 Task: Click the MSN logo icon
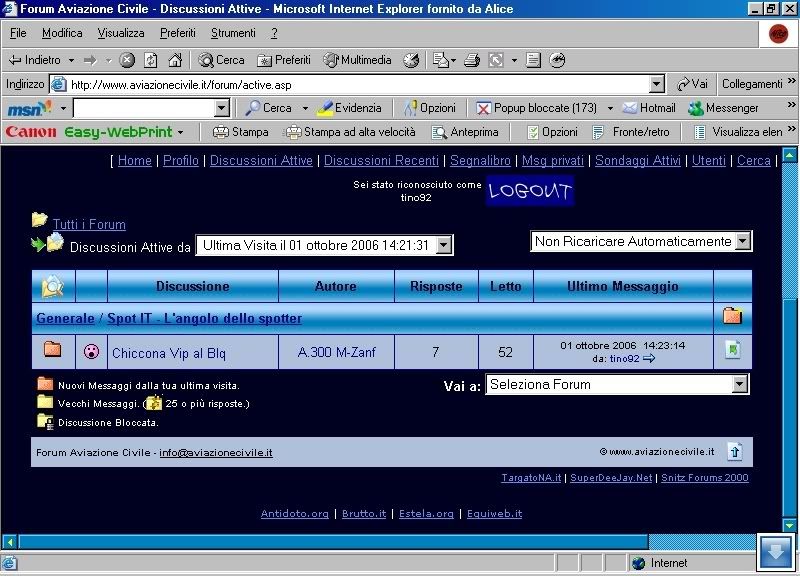29,108
